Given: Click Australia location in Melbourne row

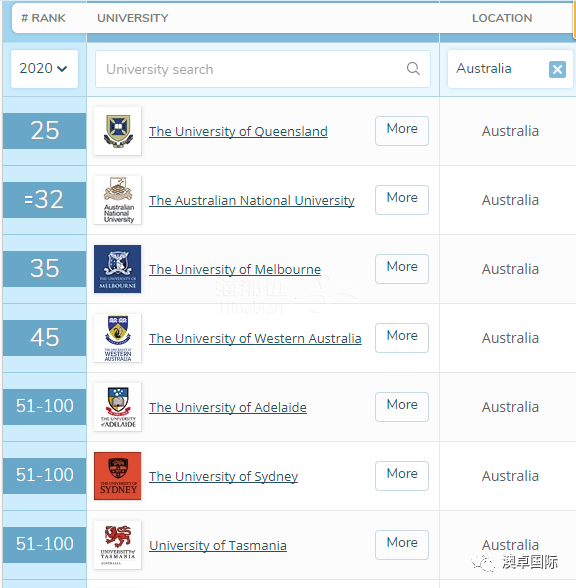Looking at the screenshot, I should (x=510, y=269).
